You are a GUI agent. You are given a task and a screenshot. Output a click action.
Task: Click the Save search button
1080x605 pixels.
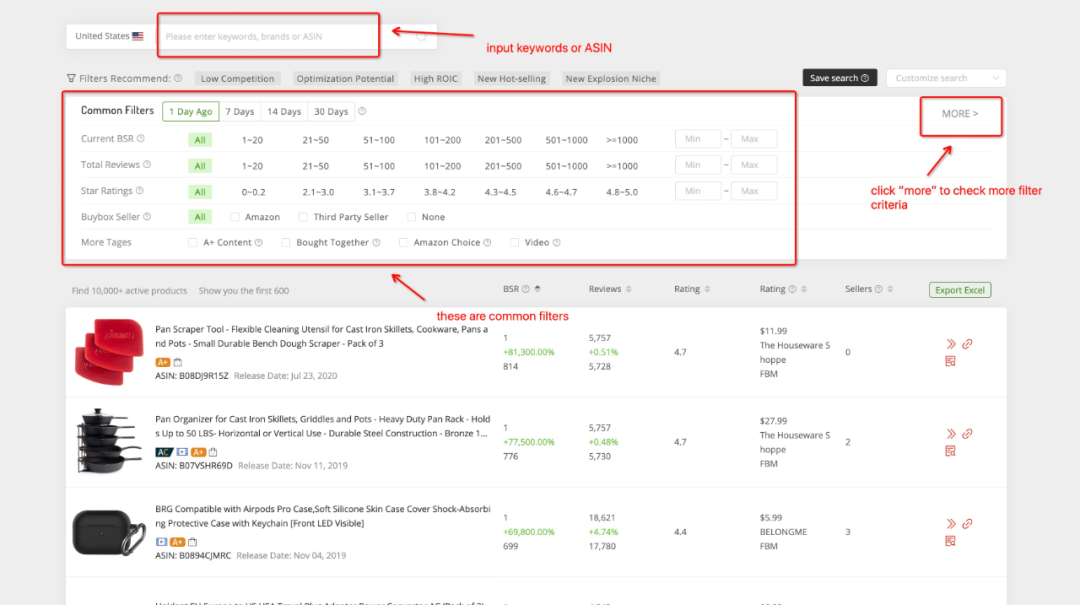(839, 78)
